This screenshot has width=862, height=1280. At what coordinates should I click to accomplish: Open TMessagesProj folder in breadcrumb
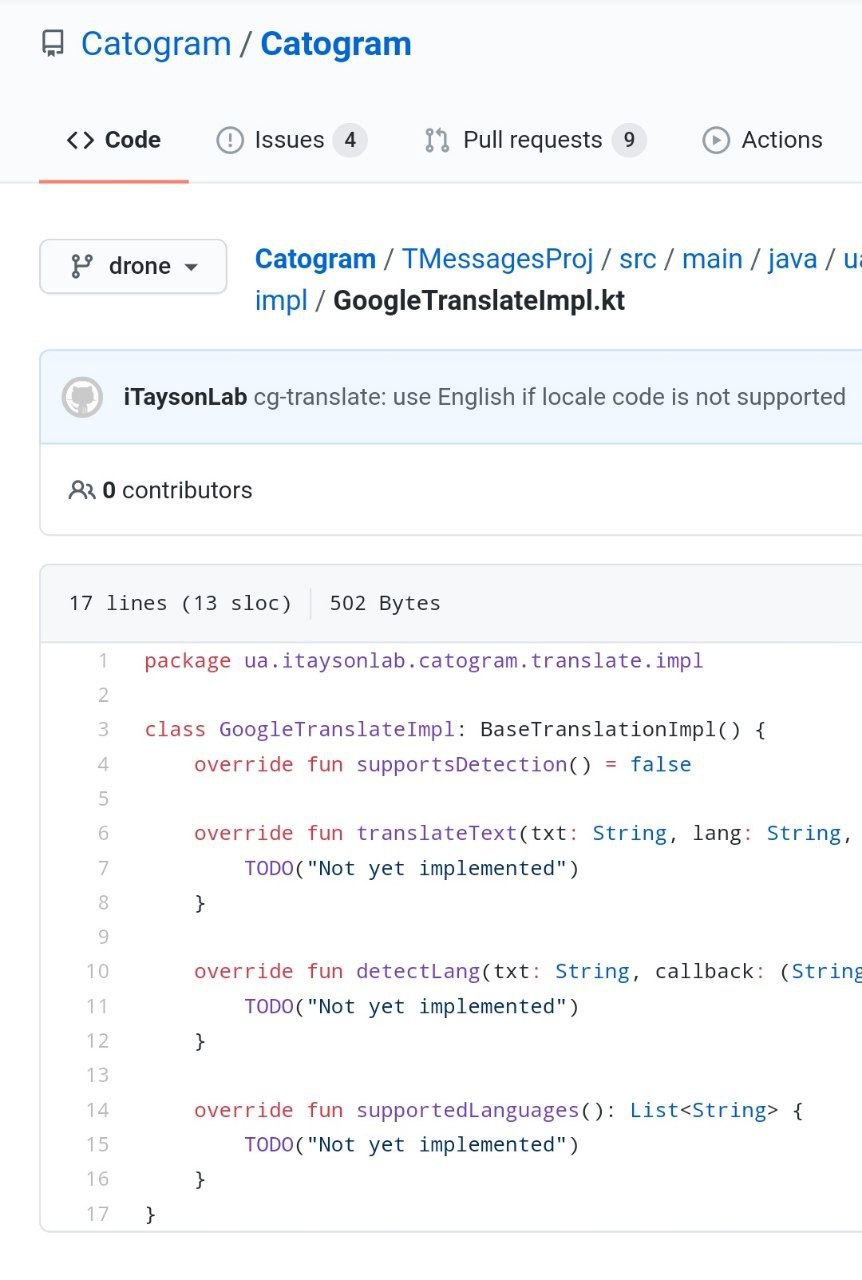(497, 259)
